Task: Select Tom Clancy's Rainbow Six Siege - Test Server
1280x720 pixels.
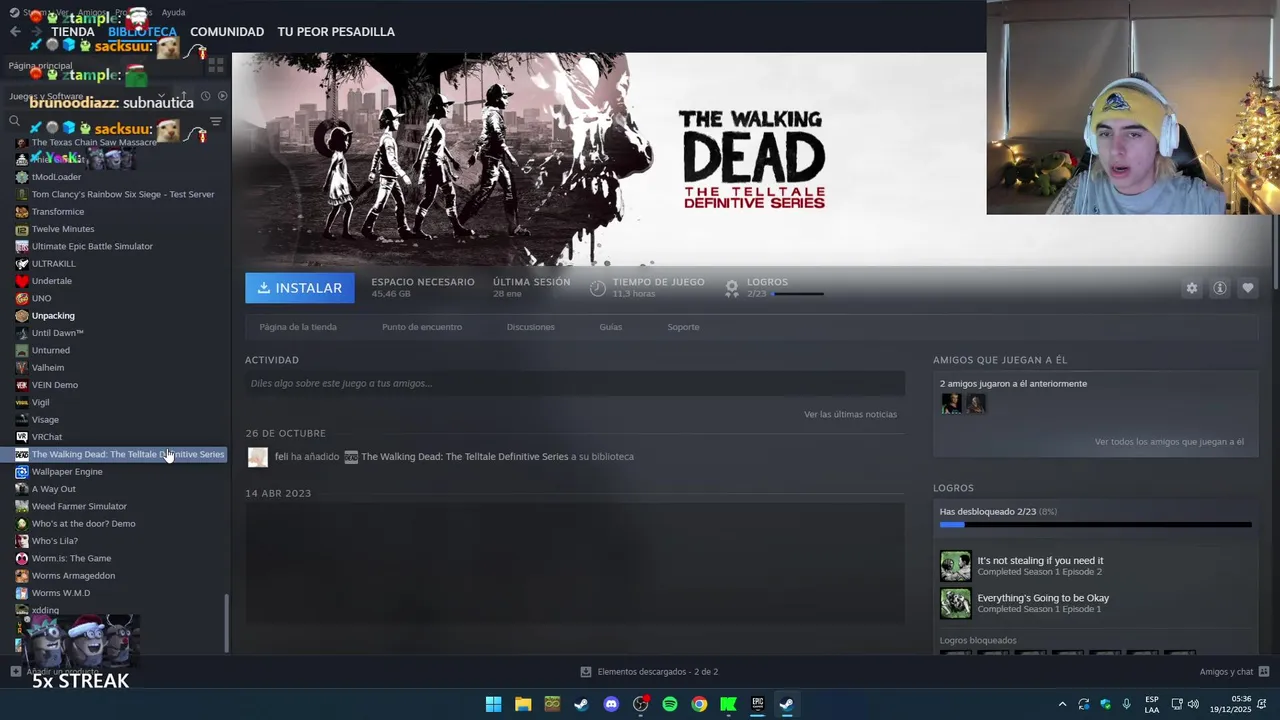Action: 123,194
